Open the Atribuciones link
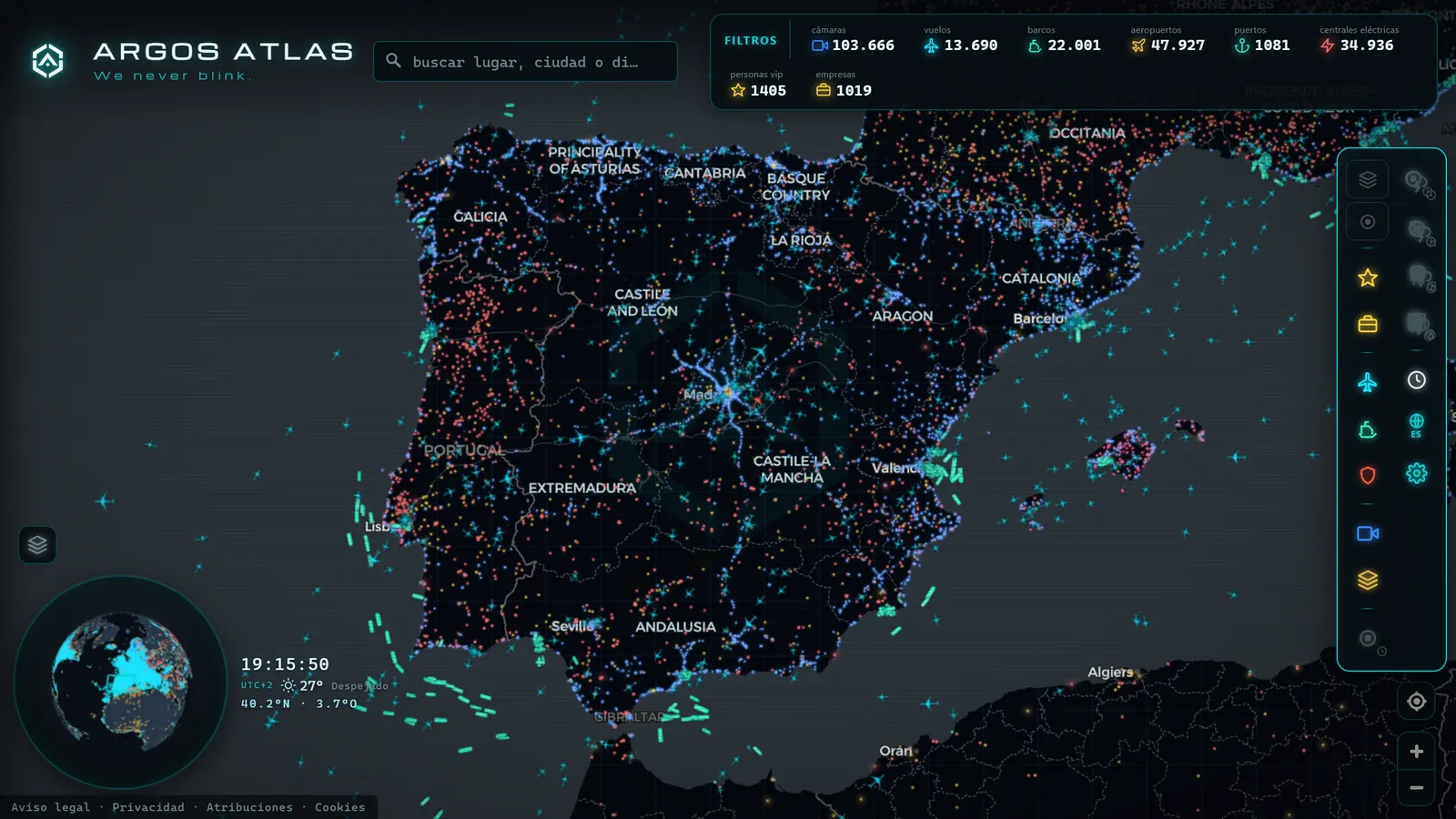Image resolution: width=1456 pixels, height=819 pixels. 249,807
